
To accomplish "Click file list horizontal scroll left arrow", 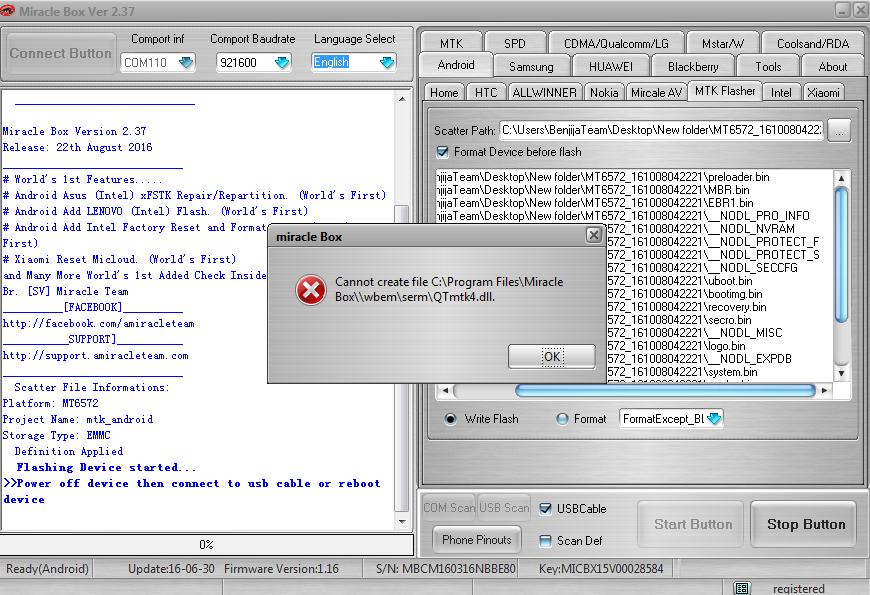I will pos(445,391).
